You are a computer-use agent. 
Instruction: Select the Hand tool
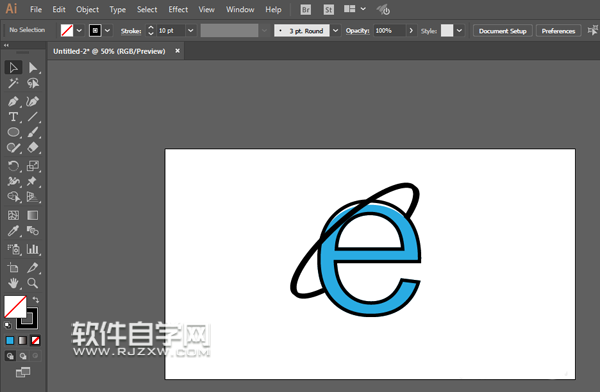click(x=13, y=283)
